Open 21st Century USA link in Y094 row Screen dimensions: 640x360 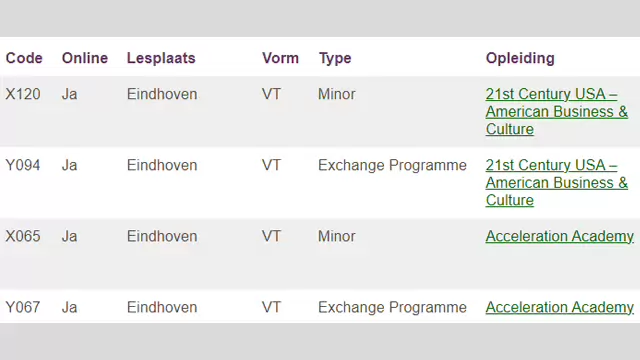coord(556,182)
